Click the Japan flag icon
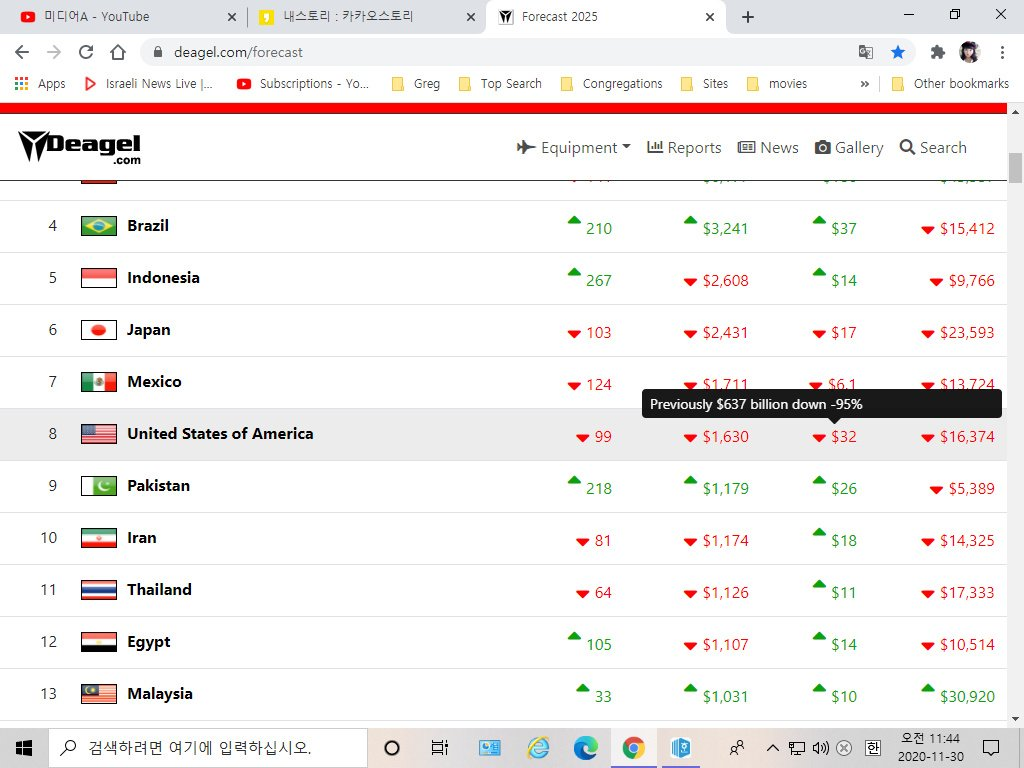Image resolution: width=1024 pixels, height=768 pixels. pyautogui.click(x=99, y=330)
